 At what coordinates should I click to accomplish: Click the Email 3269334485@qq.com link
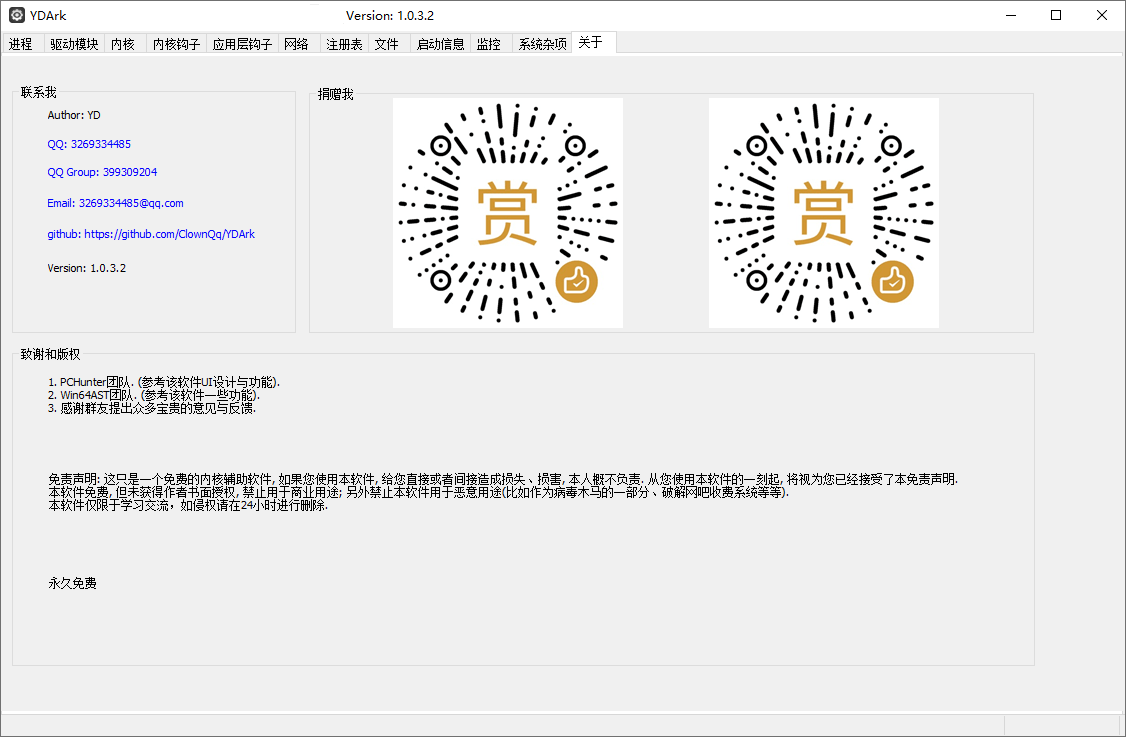116,203
